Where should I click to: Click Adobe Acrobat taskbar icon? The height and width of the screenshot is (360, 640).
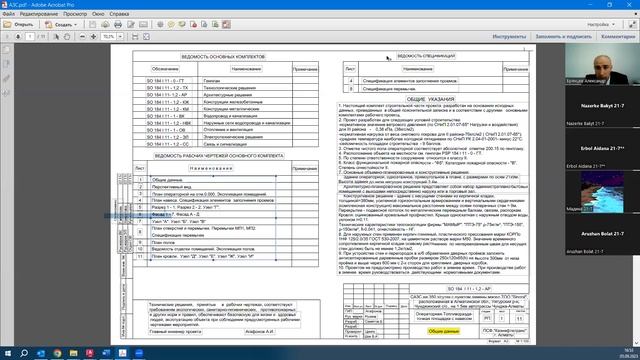click(x=122, y=353)
